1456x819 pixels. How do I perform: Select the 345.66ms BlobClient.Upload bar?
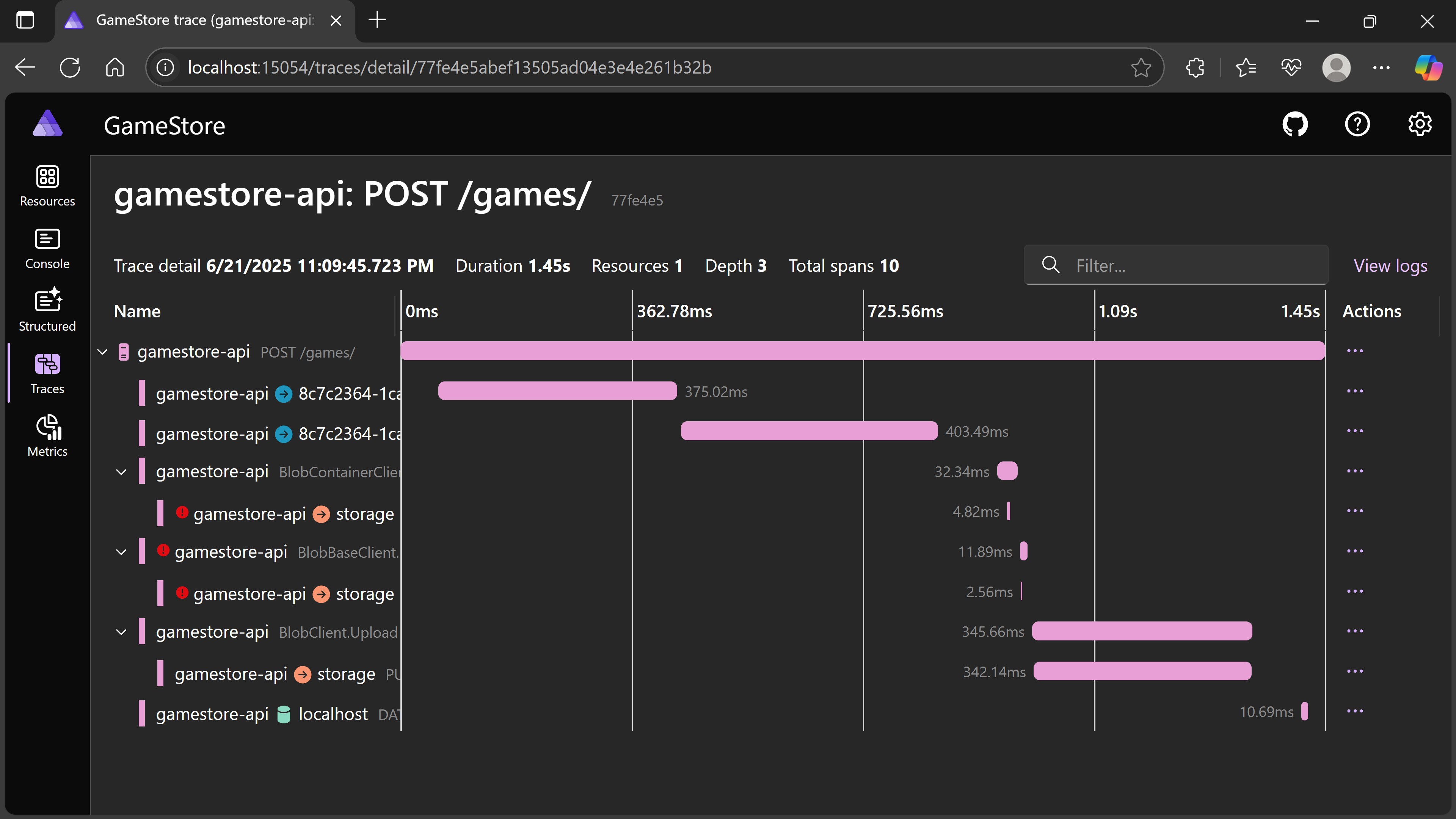point(1142,631)
